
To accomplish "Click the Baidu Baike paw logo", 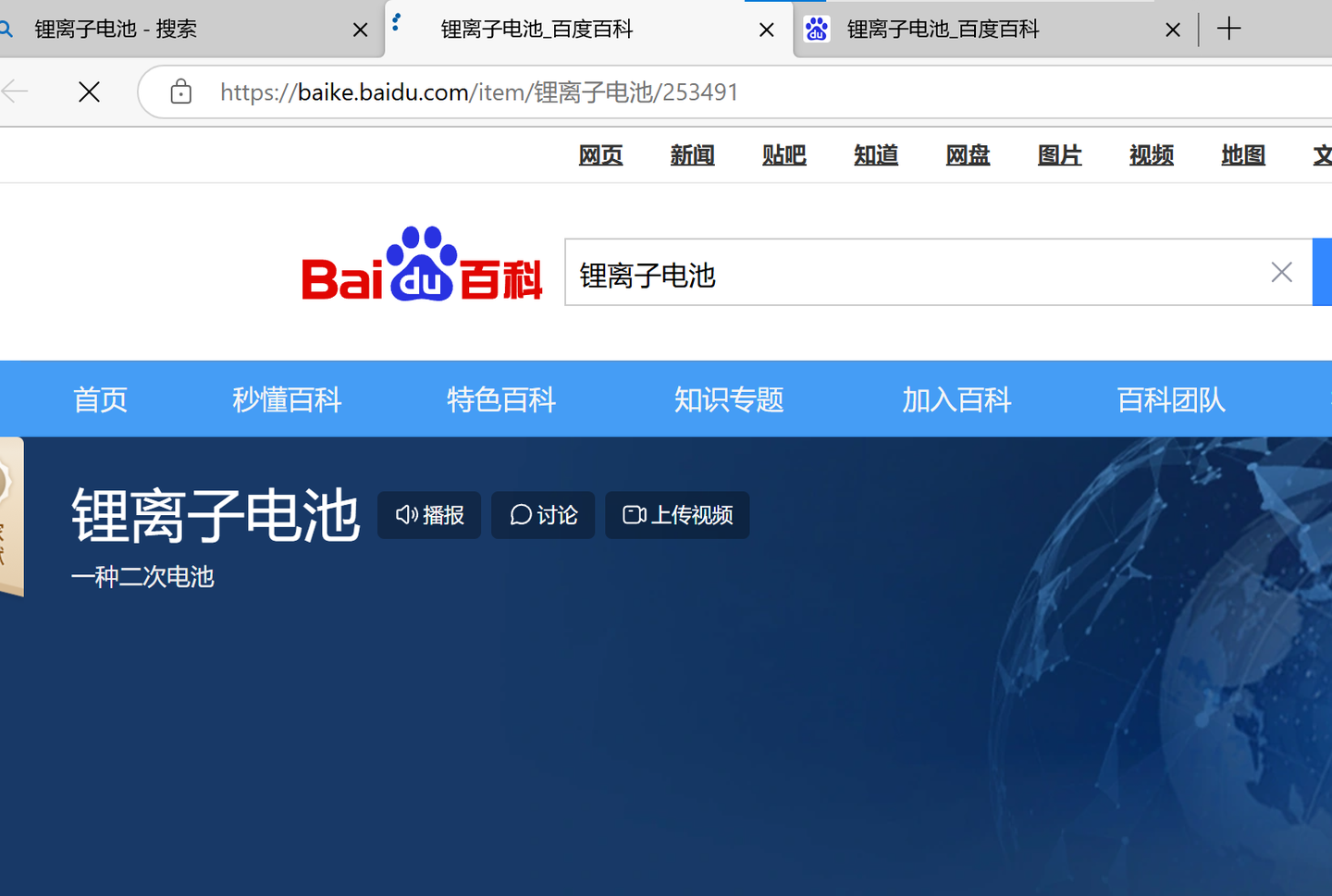I will tap(421, 264).
